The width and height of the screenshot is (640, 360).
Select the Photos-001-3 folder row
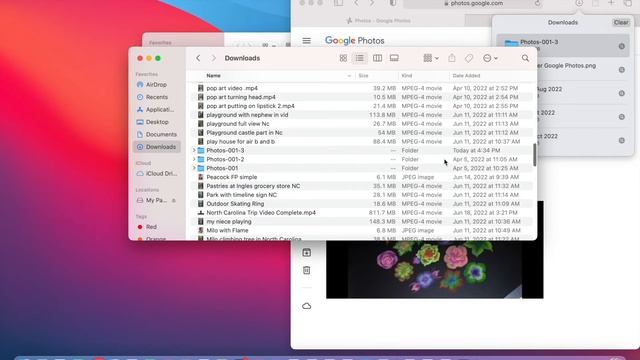click(362, 151)
